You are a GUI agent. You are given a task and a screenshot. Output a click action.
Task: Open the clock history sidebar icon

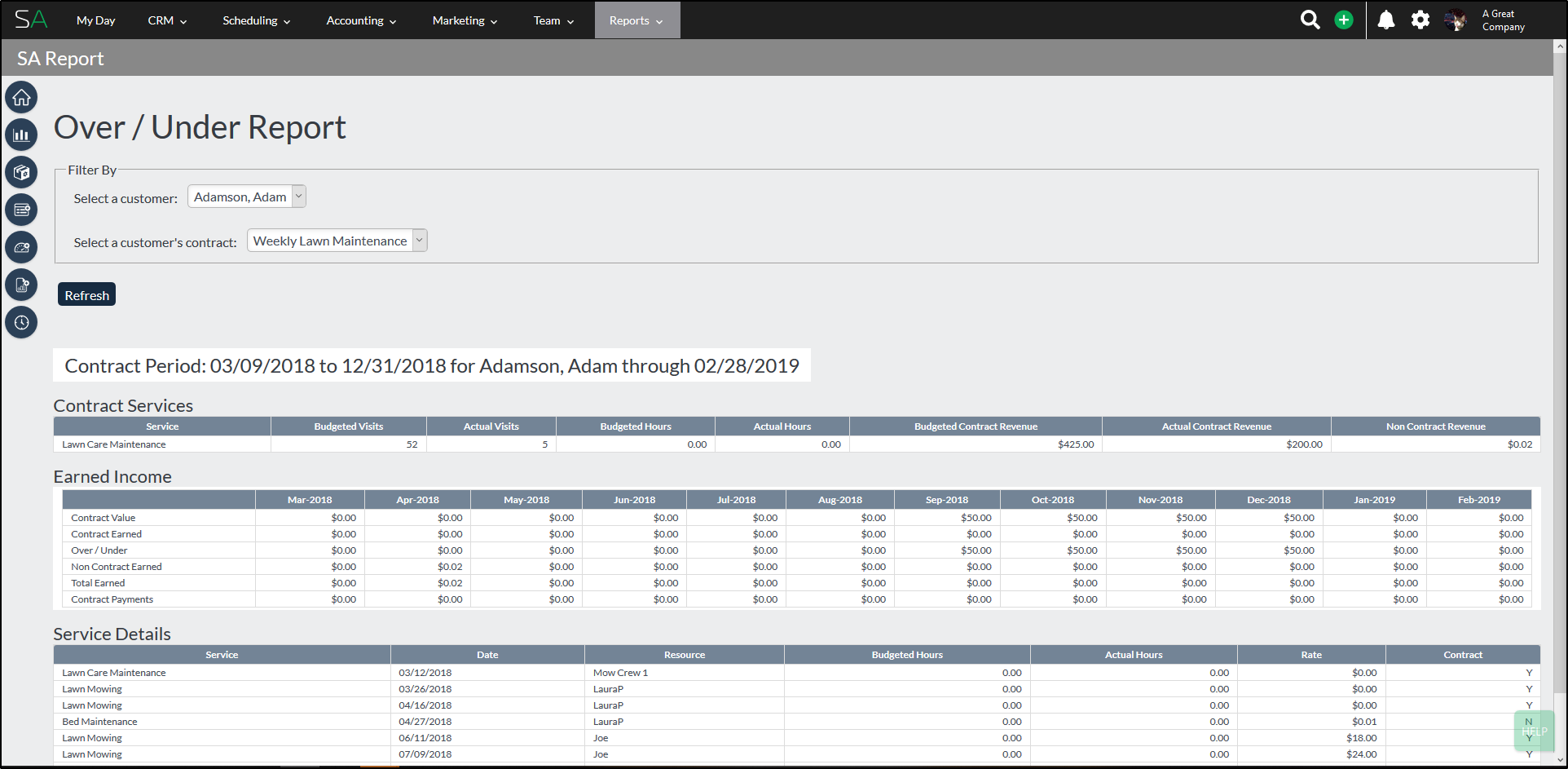click(x=21, y=322)
